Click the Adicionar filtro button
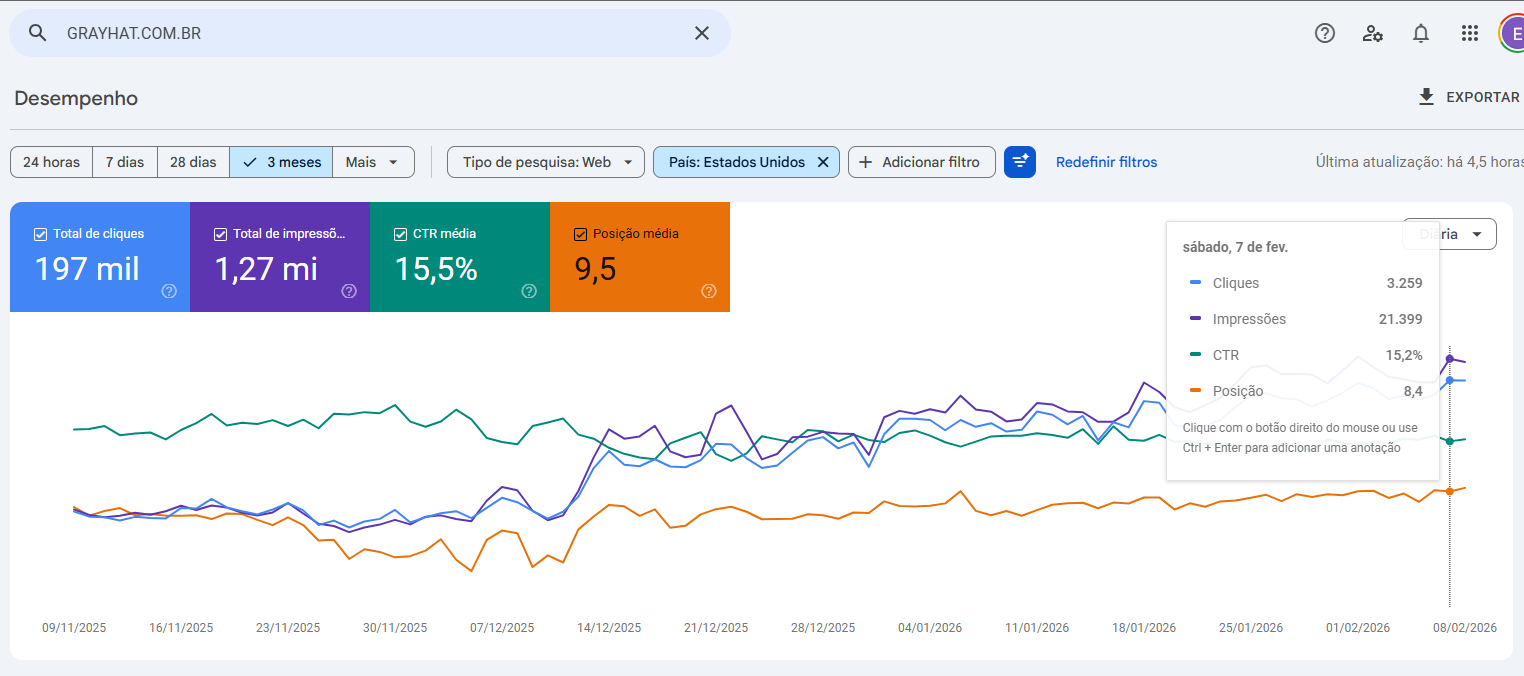This screenshot has height=676, width=1524. [x=921, y=162]
